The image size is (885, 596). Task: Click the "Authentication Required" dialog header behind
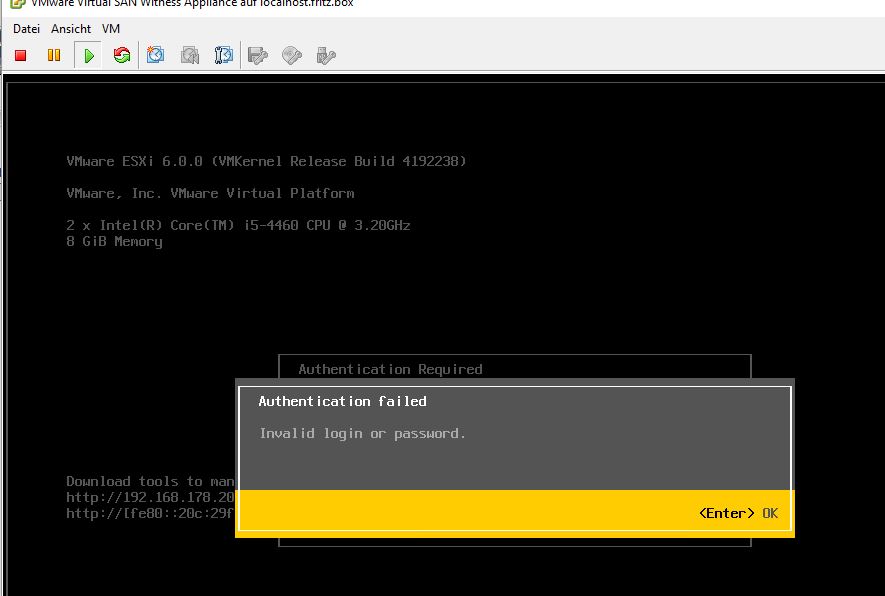click(390, 369)
